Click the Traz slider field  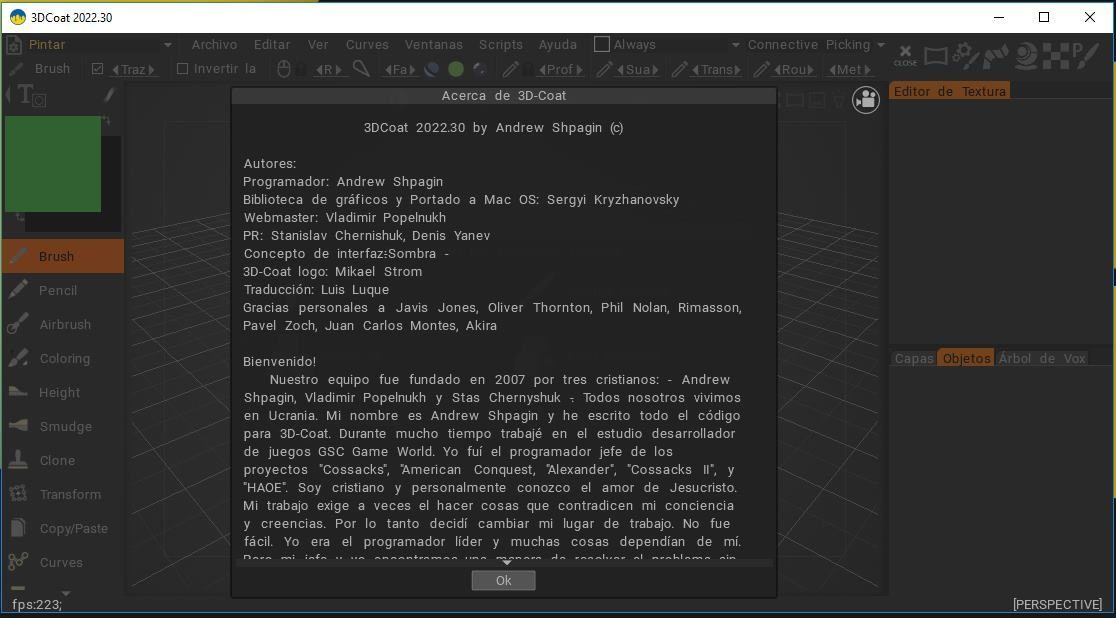[134, 69]
